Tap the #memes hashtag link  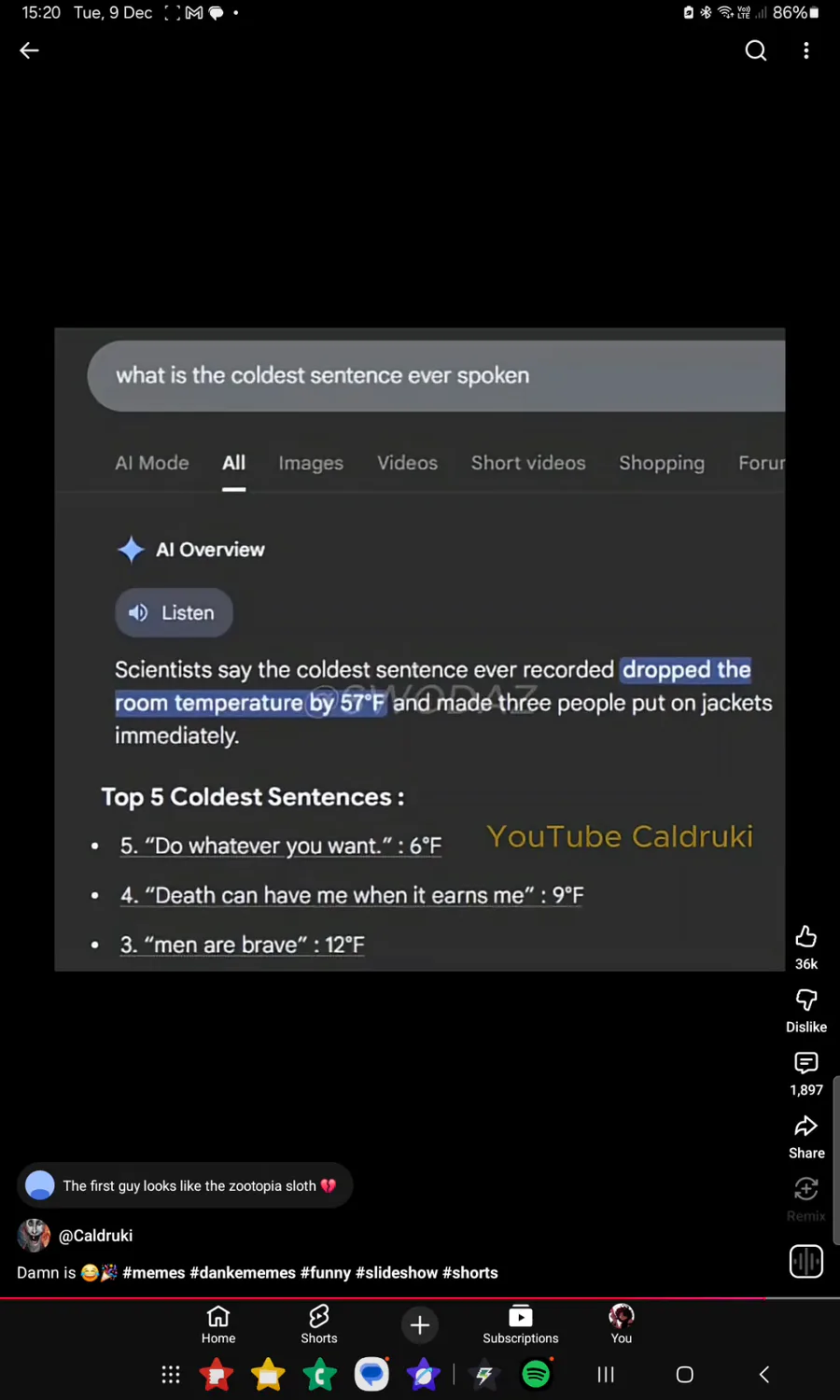pos(154,1273)
